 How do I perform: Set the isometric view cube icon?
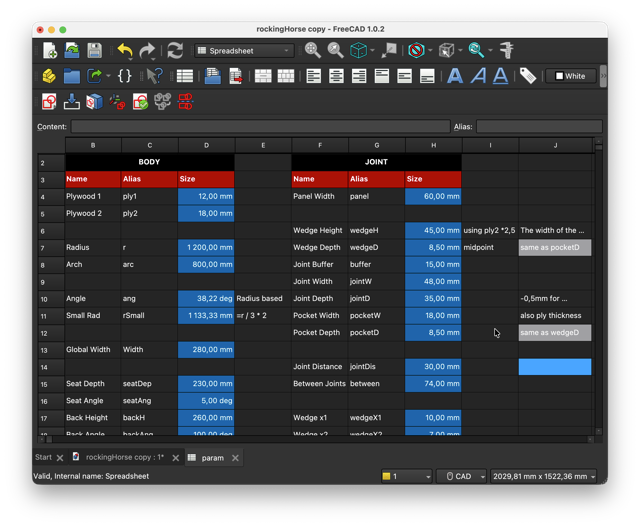click(358, 50)
